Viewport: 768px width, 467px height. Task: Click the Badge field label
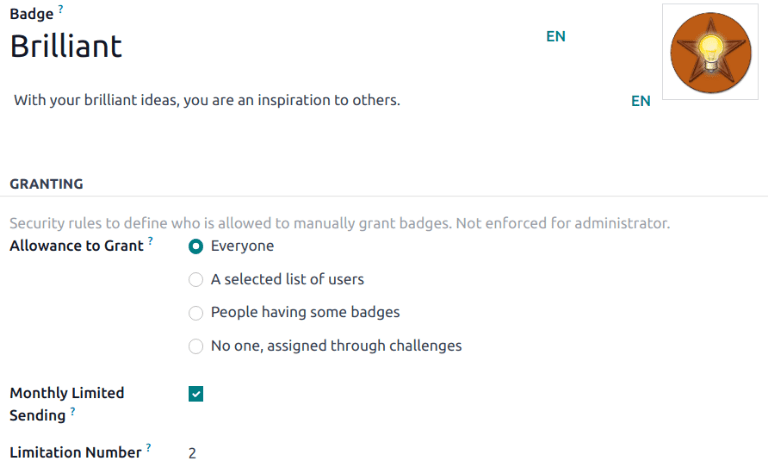[31, 14]
